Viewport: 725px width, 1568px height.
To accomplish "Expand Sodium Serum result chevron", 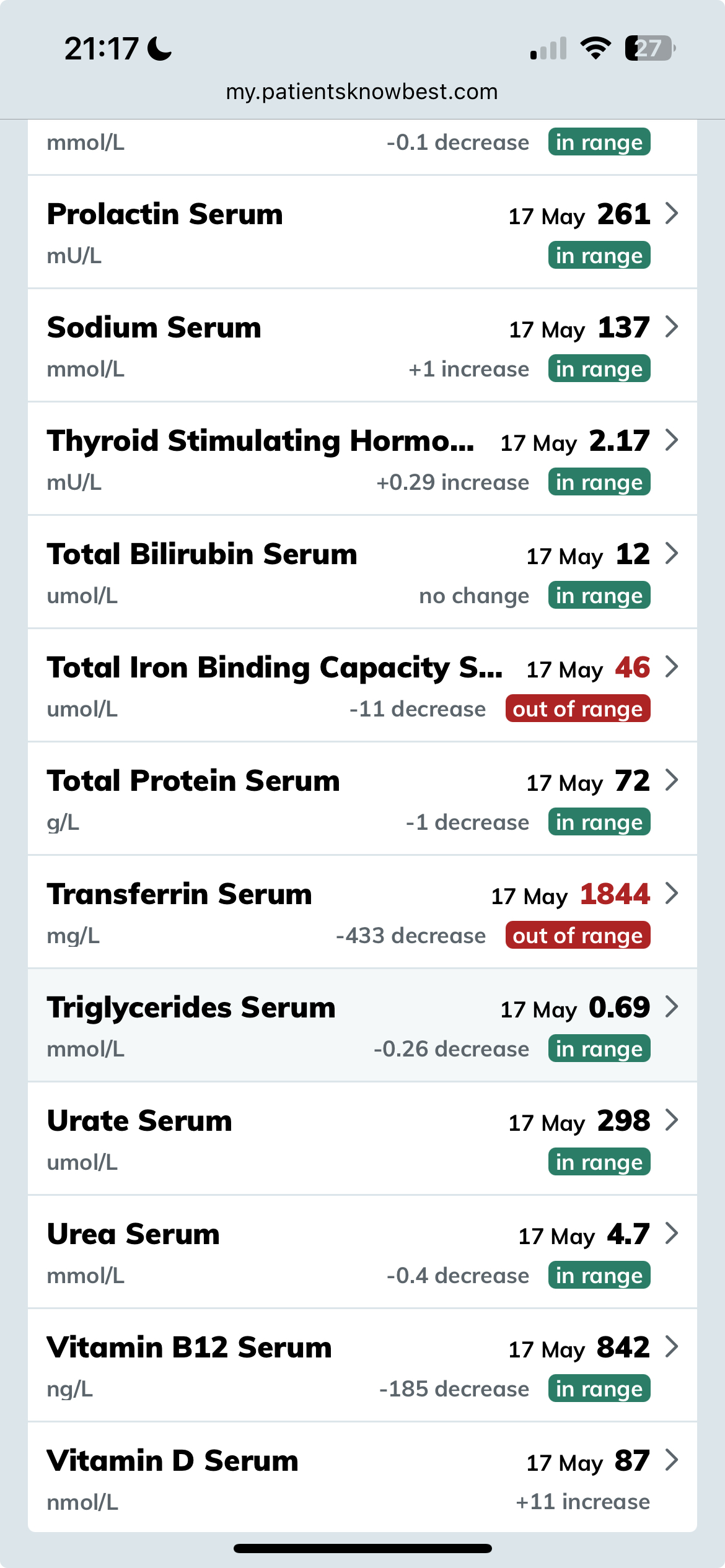I will pos(672,327).
